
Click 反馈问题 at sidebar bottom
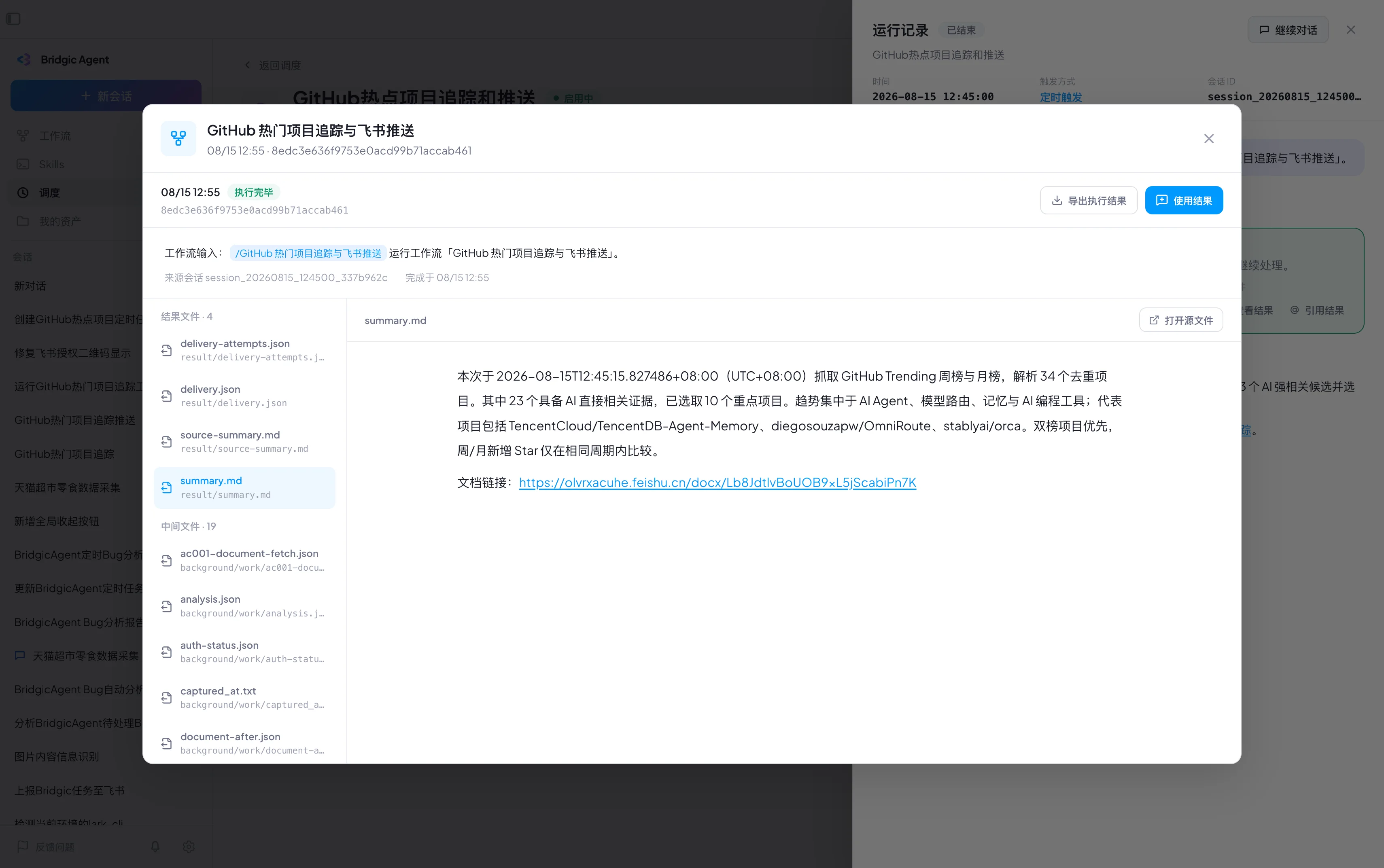[46, 847]
